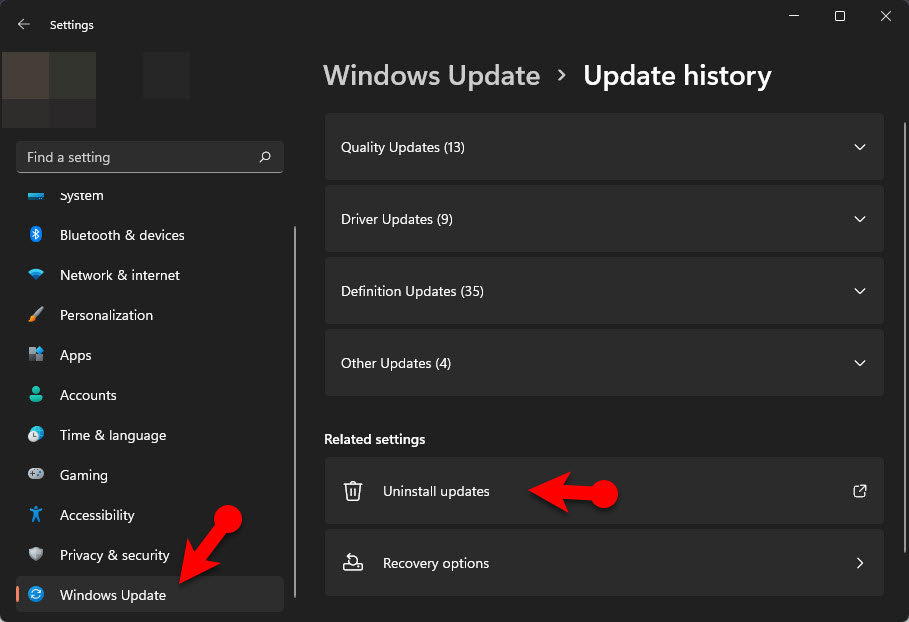This screenshot has height=622, width=909.
Task: Select Personalization in sidebar
Action: 150,315
